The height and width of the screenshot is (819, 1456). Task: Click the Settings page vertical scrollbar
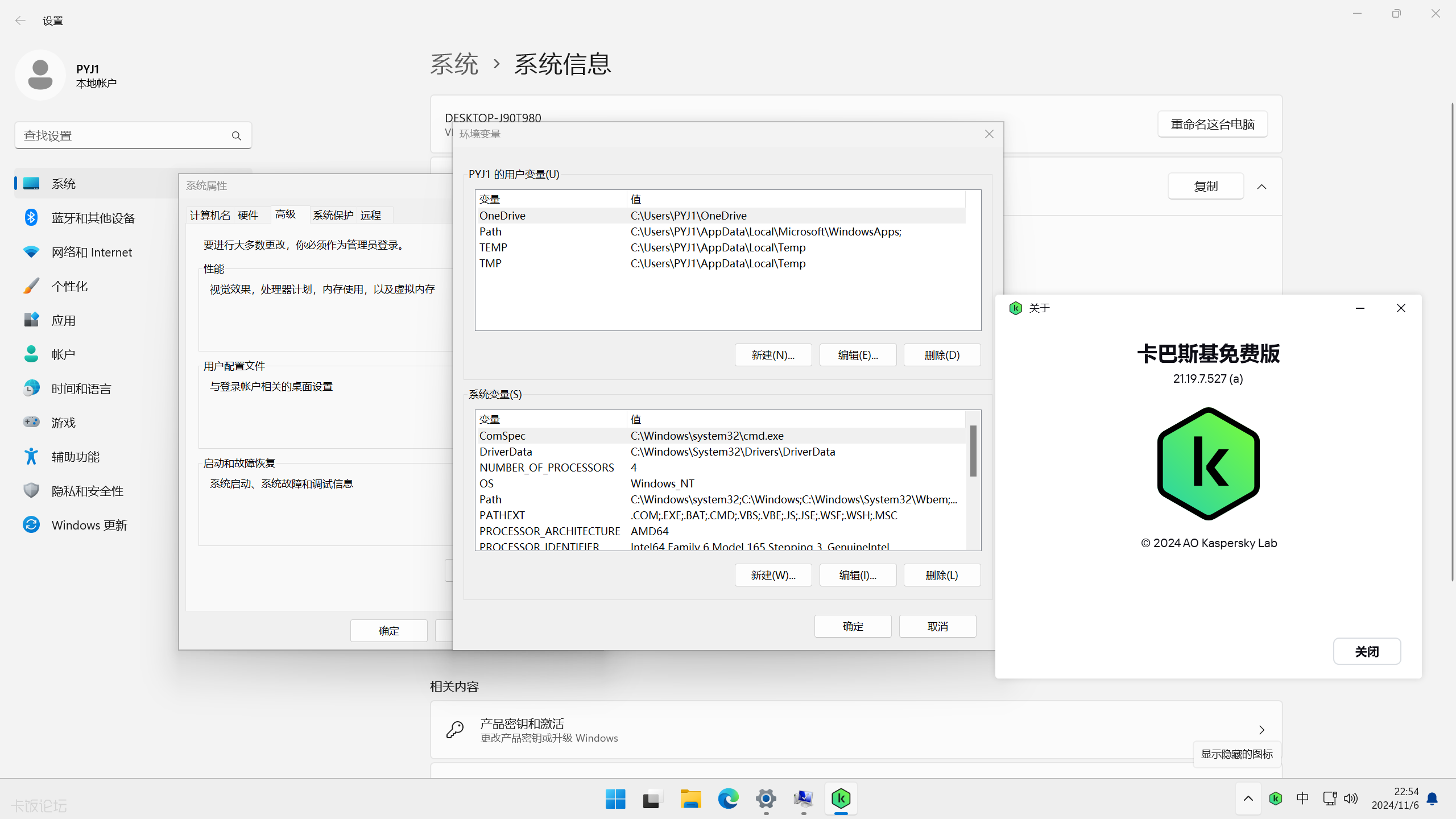click(1452, 341)
